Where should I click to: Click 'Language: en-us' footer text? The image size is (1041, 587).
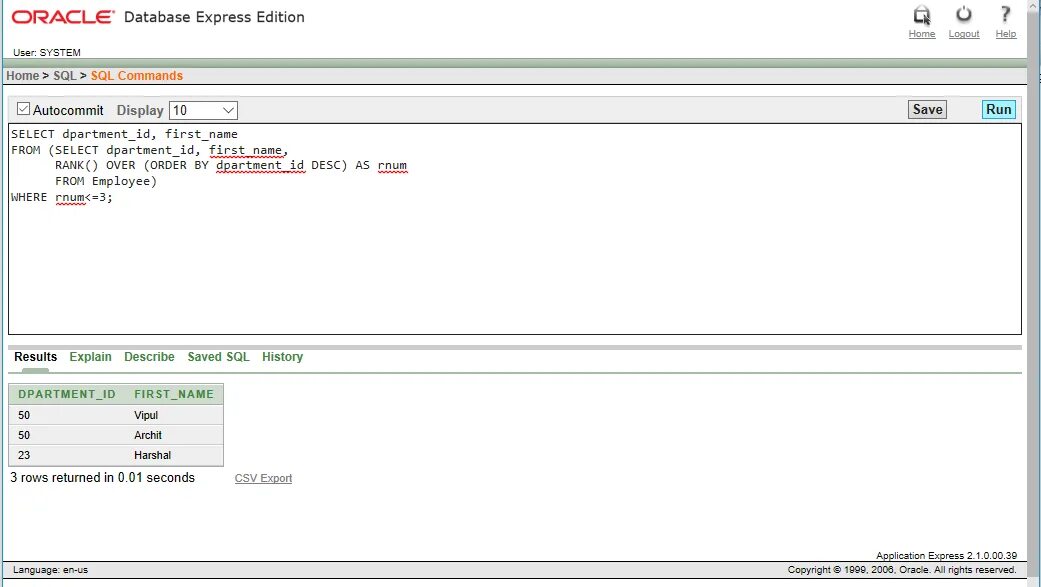(x=50, y=570)
